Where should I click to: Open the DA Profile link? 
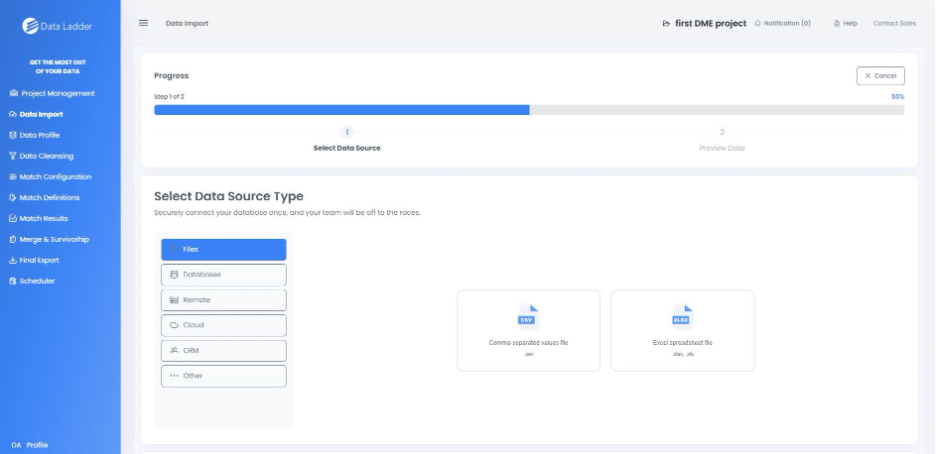29,445
